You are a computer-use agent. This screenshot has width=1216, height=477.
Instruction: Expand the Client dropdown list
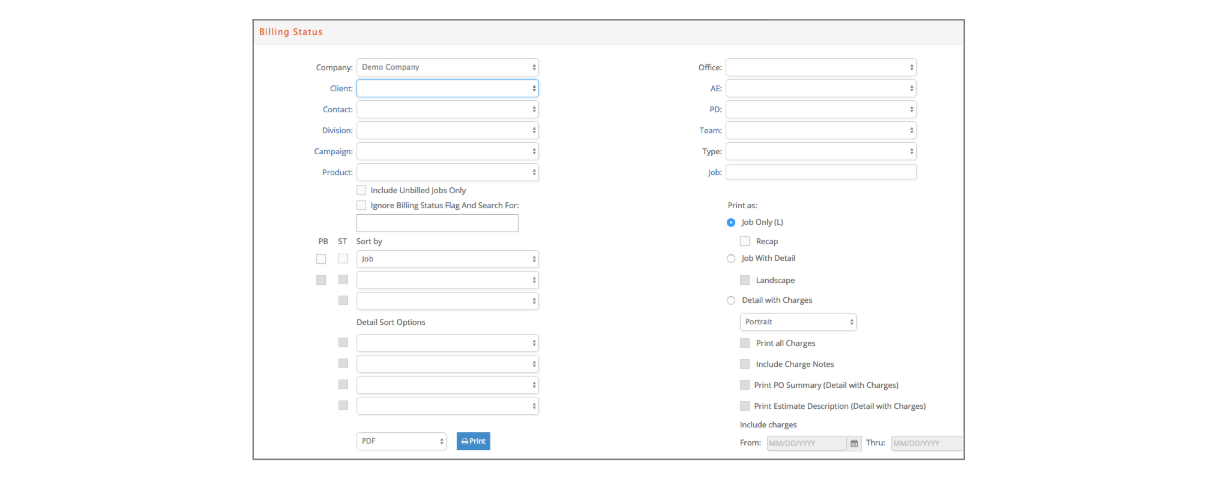447,89
